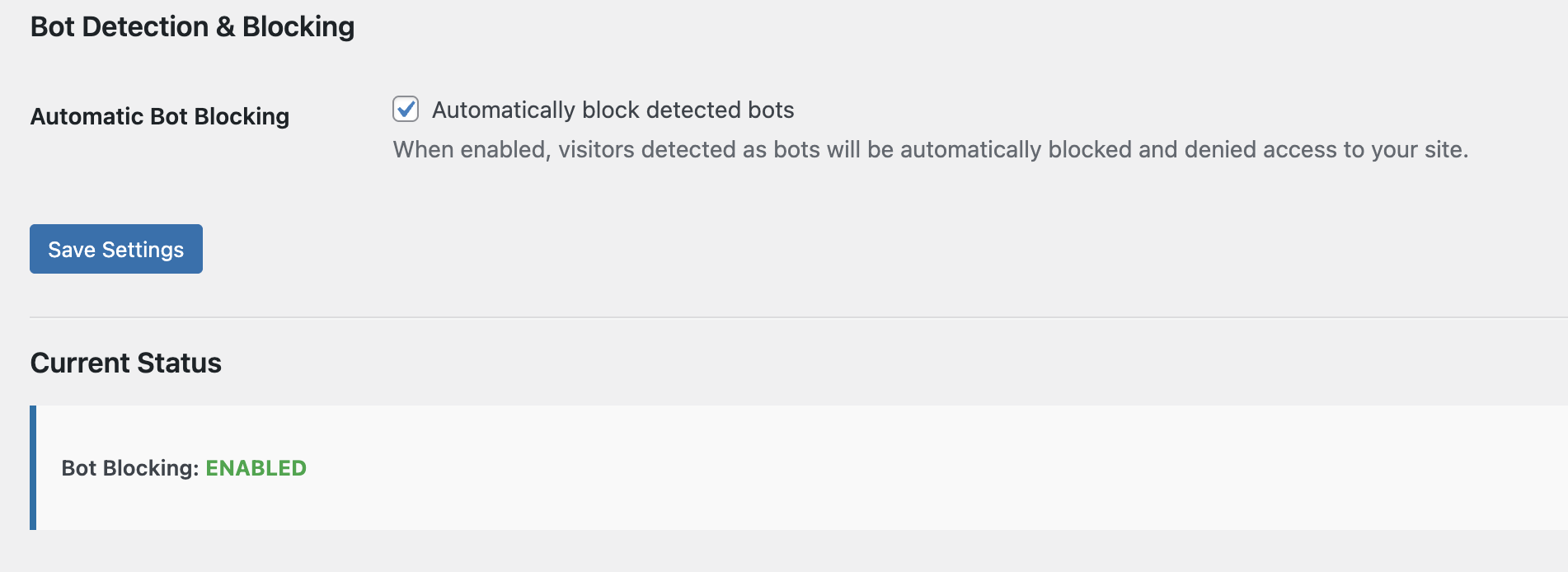Uncheck the automatic bot blocking checkbox
The image size is (1568, 572).
pyautogui.click(x=406, y=109)
